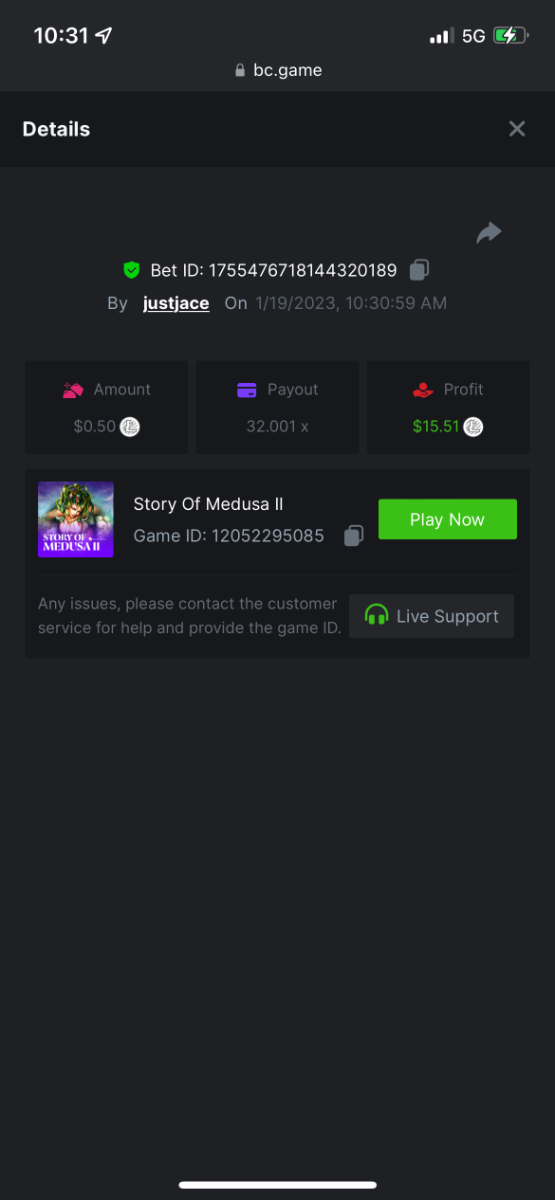Click the green verified shield icon
This screenshot has width=555, height=1200.
coord(131,270)
